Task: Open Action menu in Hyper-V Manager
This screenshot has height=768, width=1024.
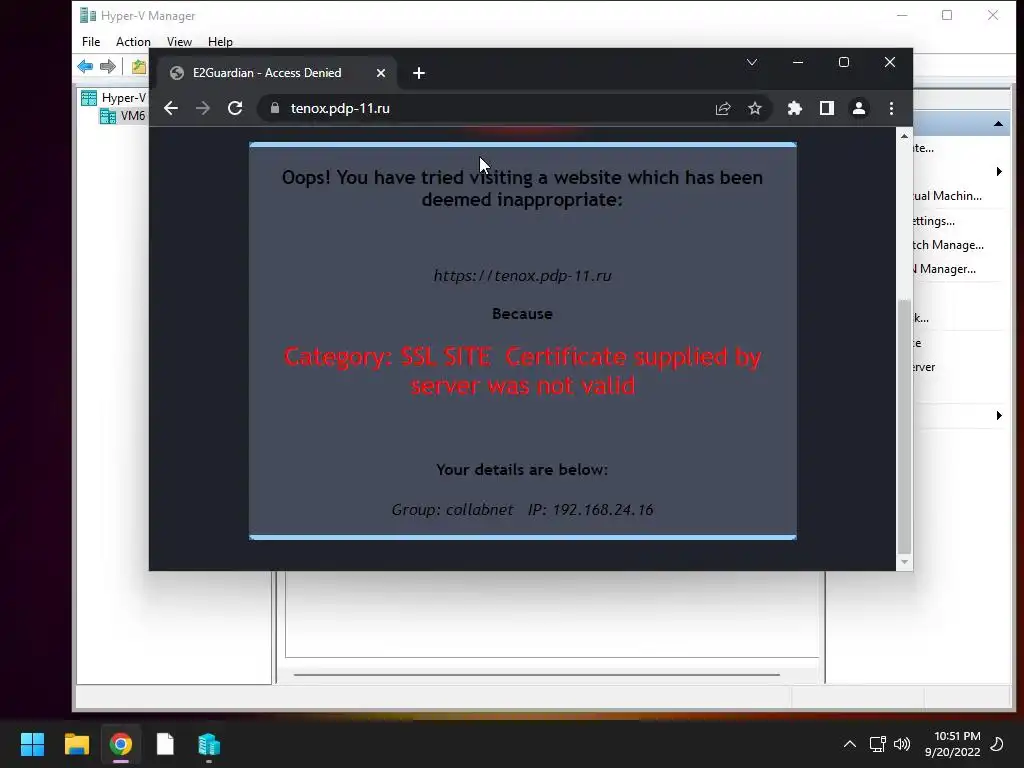Action: coord(133,42)
